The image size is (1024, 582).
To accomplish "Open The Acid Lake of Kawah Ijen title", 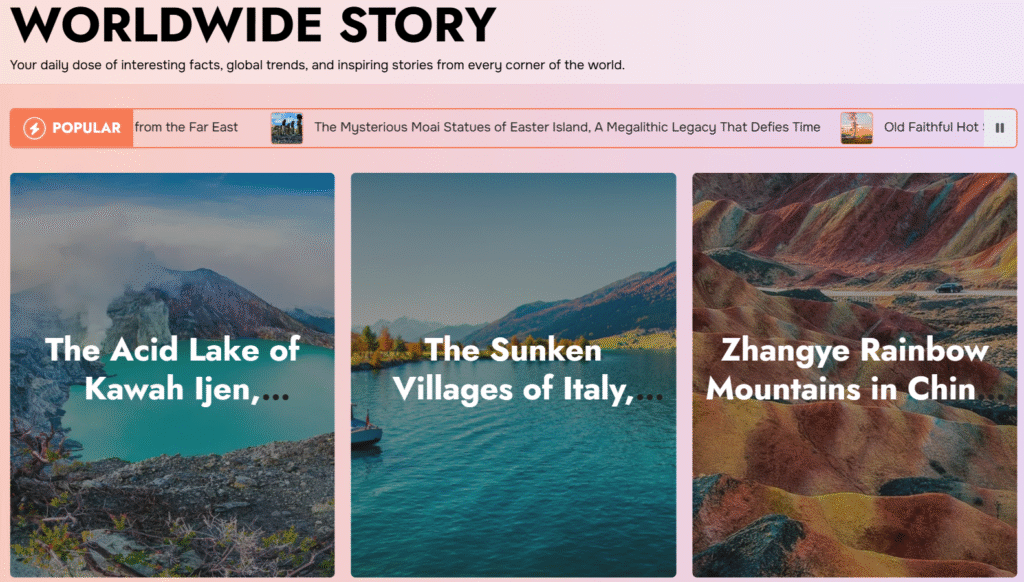I will click(172, 370).
